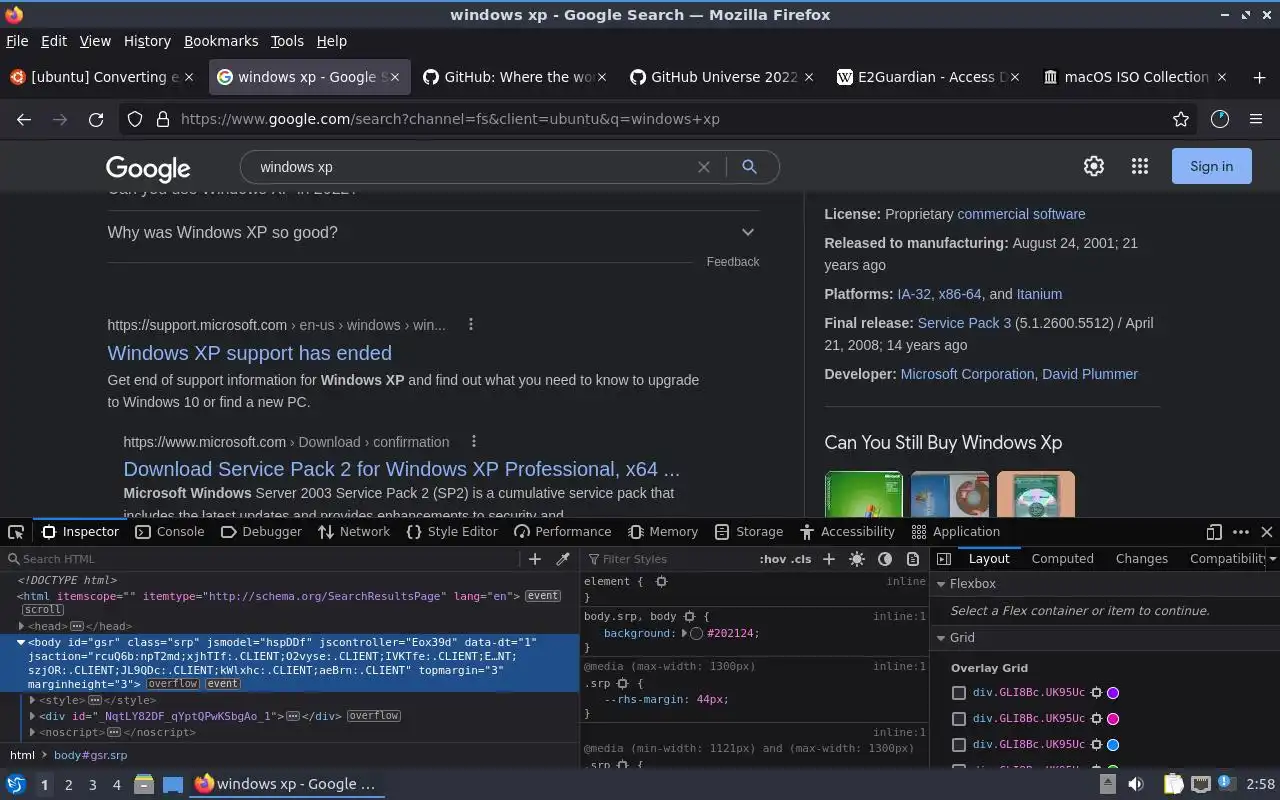The width and height of the screenshot is (1280, 800).
Task: Toggle light color scheme simulation sun icon
Action: [857, 559]
